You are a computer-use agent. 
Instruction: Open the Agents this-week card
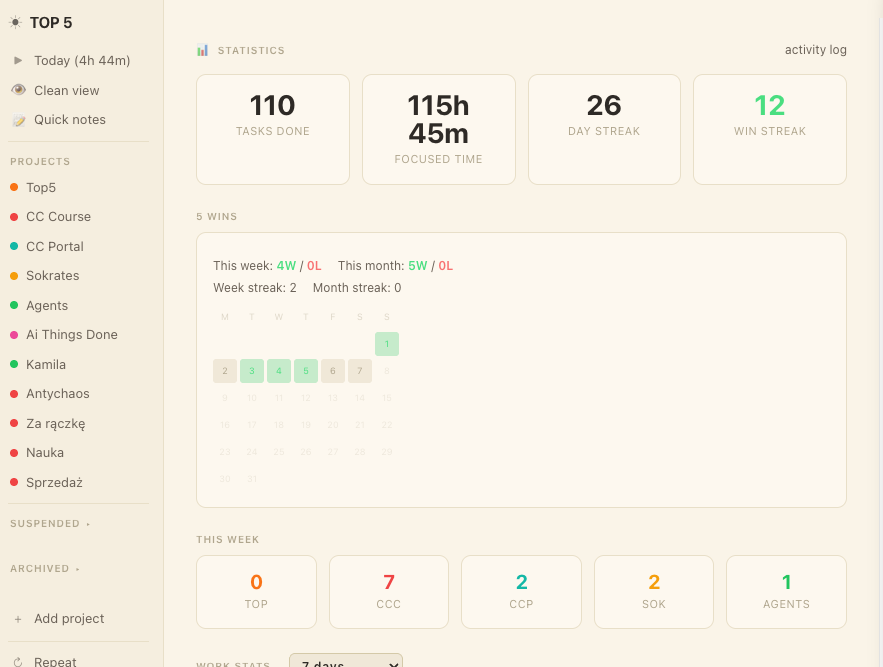[x=786, y=591]
